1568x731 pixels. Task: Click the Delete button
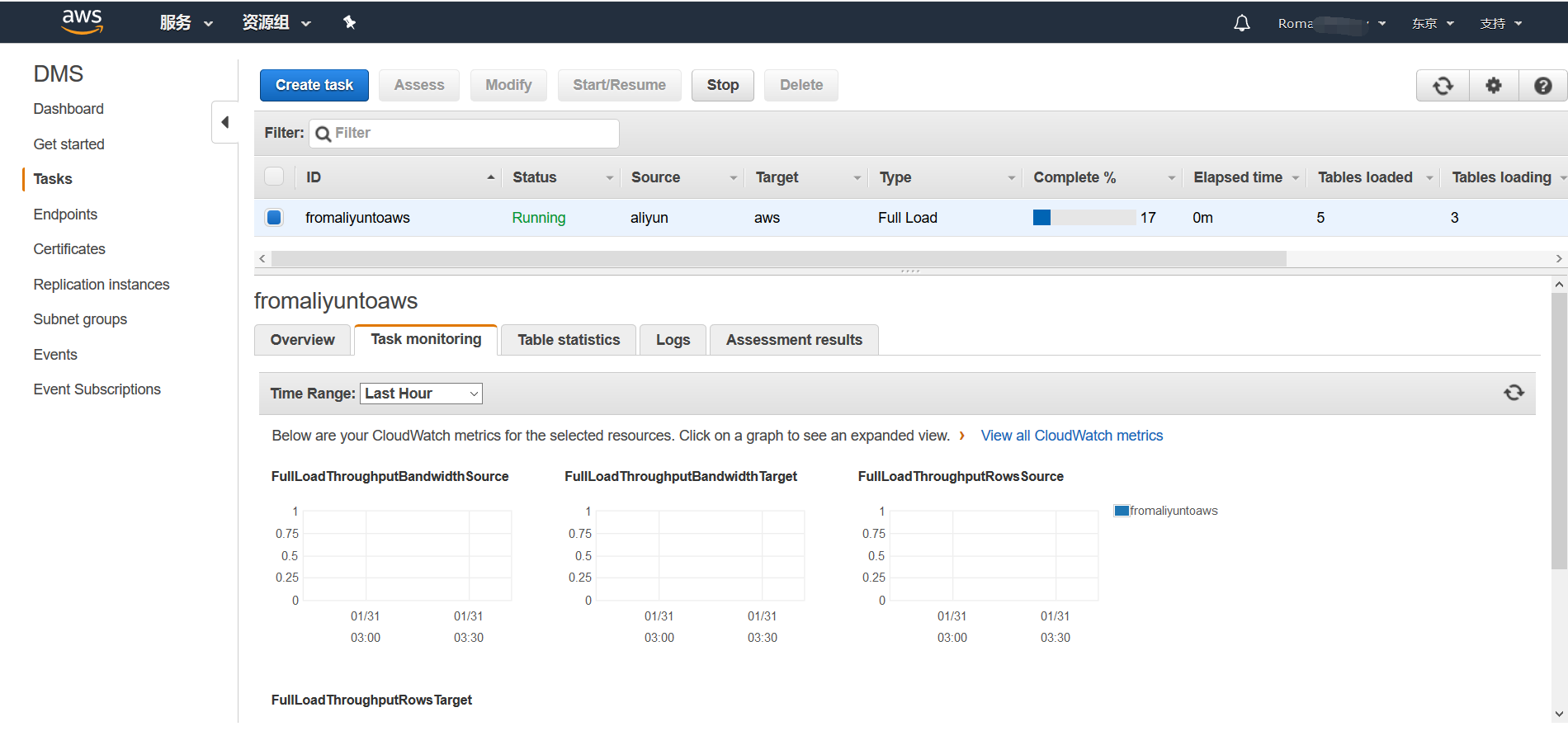tap(801, 85)
